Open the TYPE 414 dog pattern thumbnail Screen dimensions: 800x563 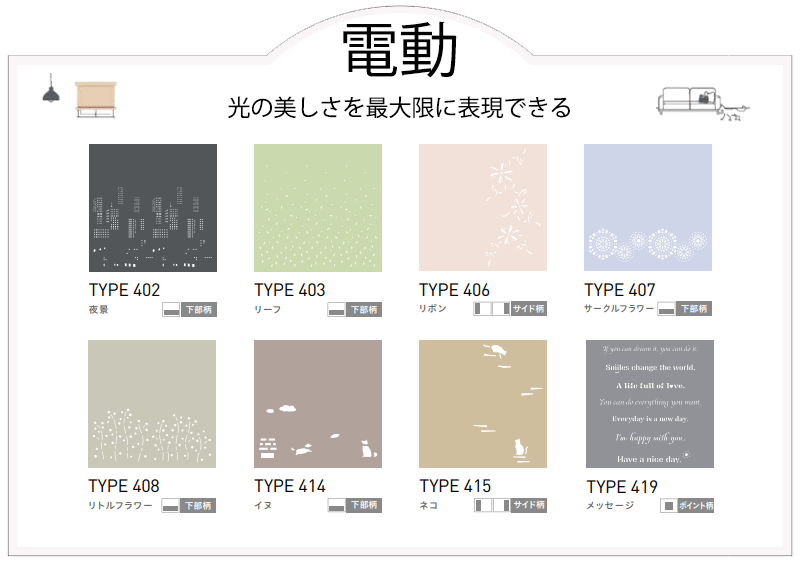[317, 403]
